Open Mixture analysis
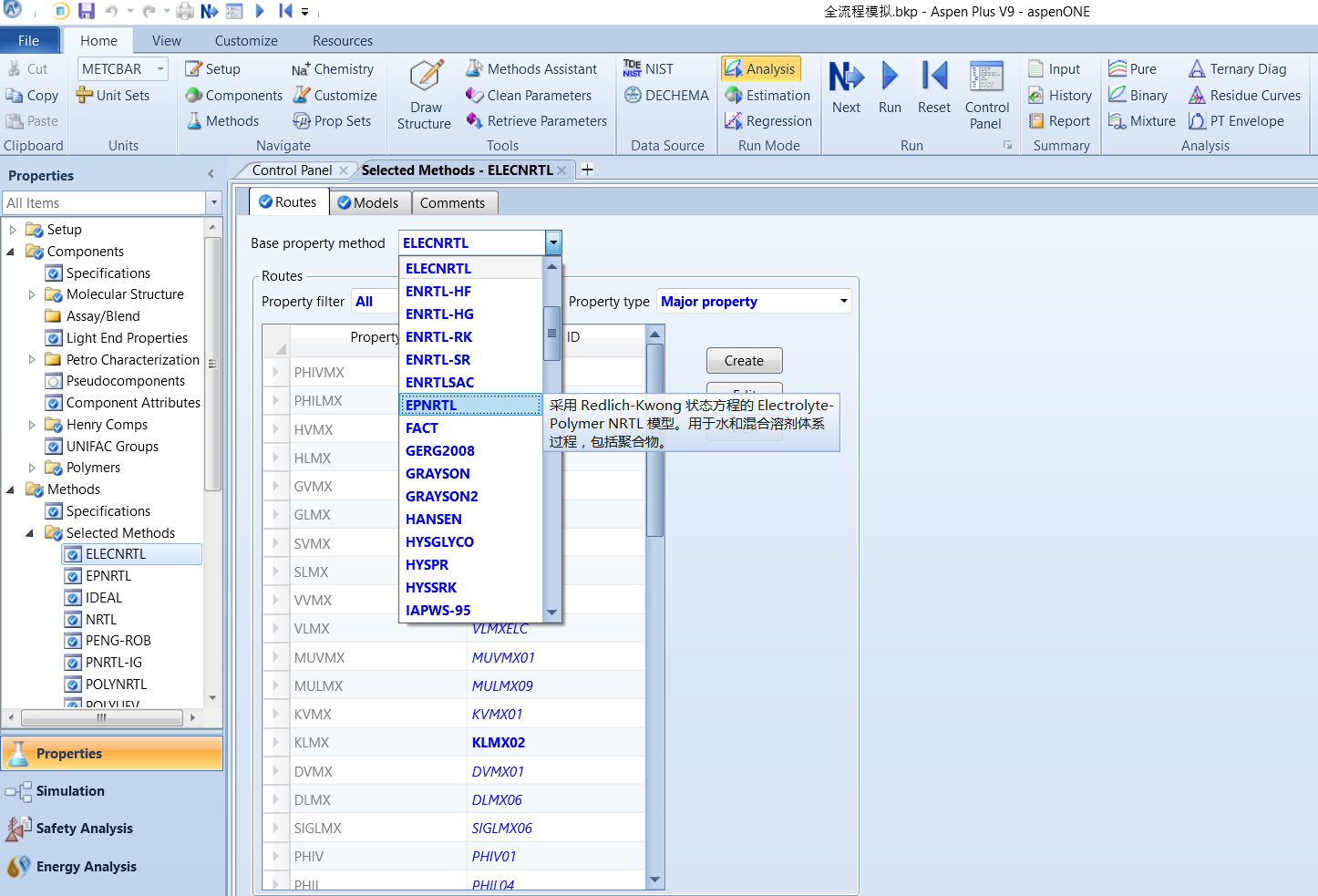This screenshot has height=896, width=1318. coord(1142,120)
